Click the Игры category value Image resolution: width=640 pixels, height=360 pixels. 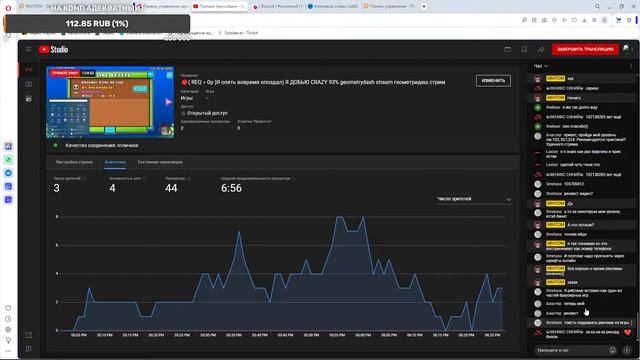tap(187, 98)
